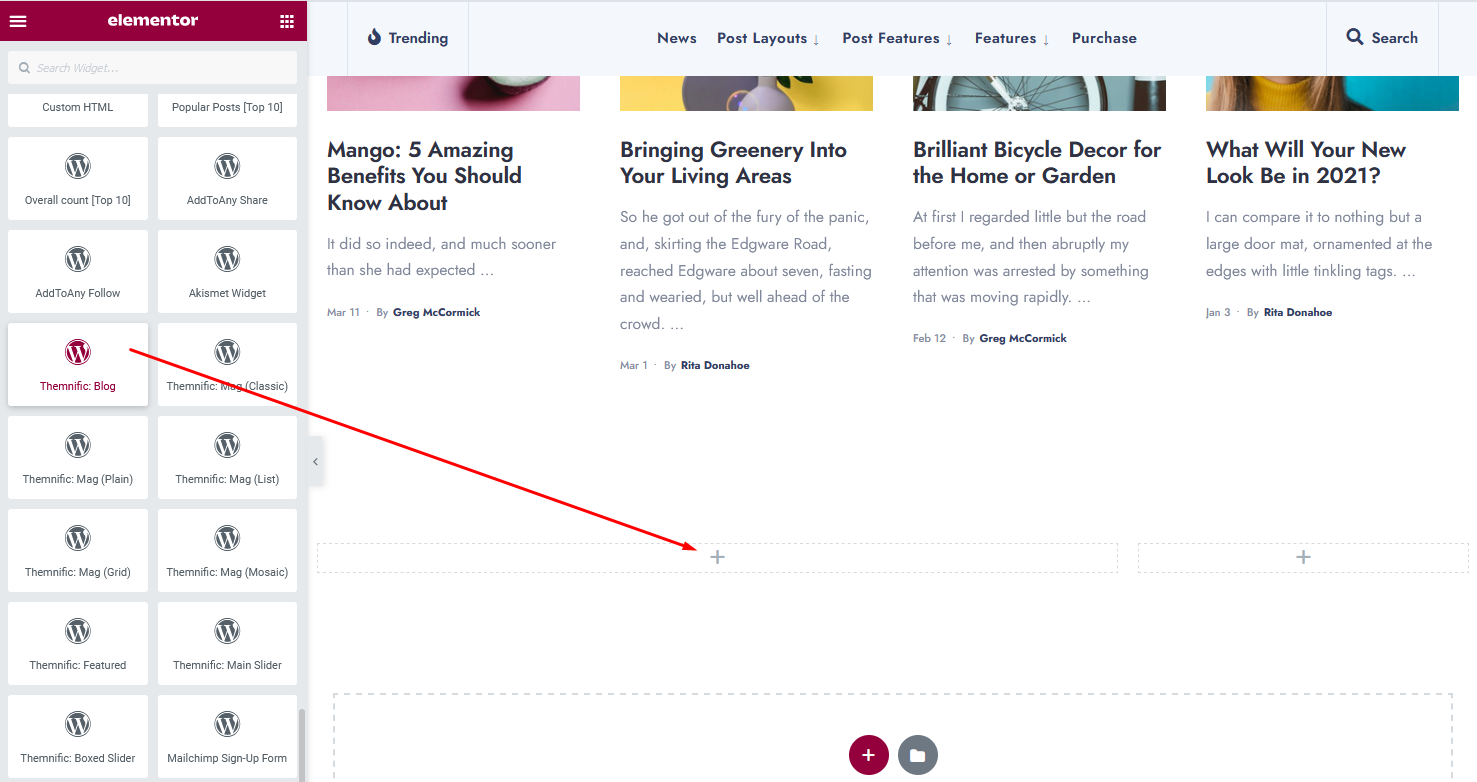
Task: Click the Search magnifier icon
Action: (1355, 37)
